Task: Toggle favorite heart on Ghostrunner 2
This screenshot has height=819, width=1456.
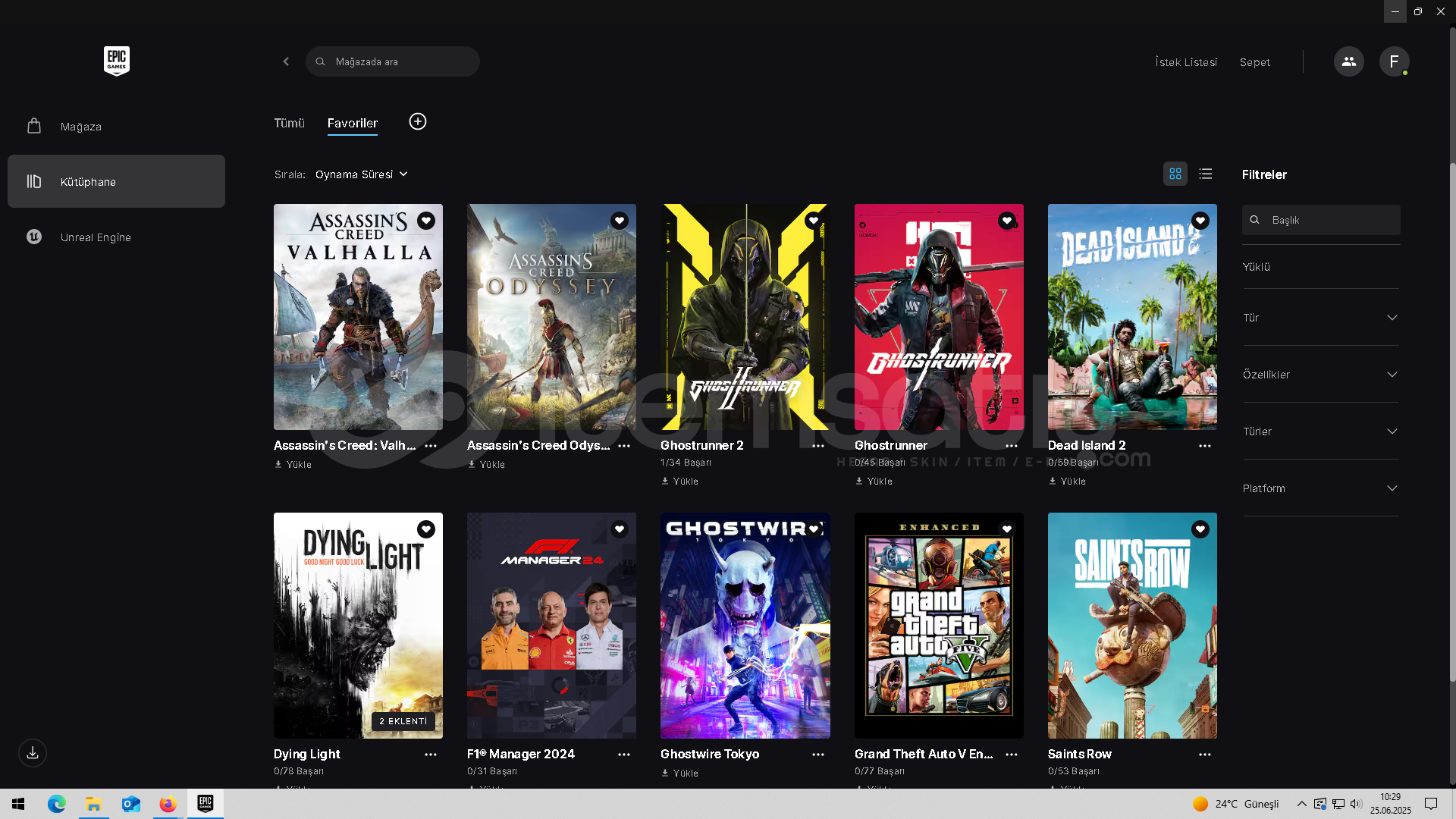Action: tap(814, 221)
